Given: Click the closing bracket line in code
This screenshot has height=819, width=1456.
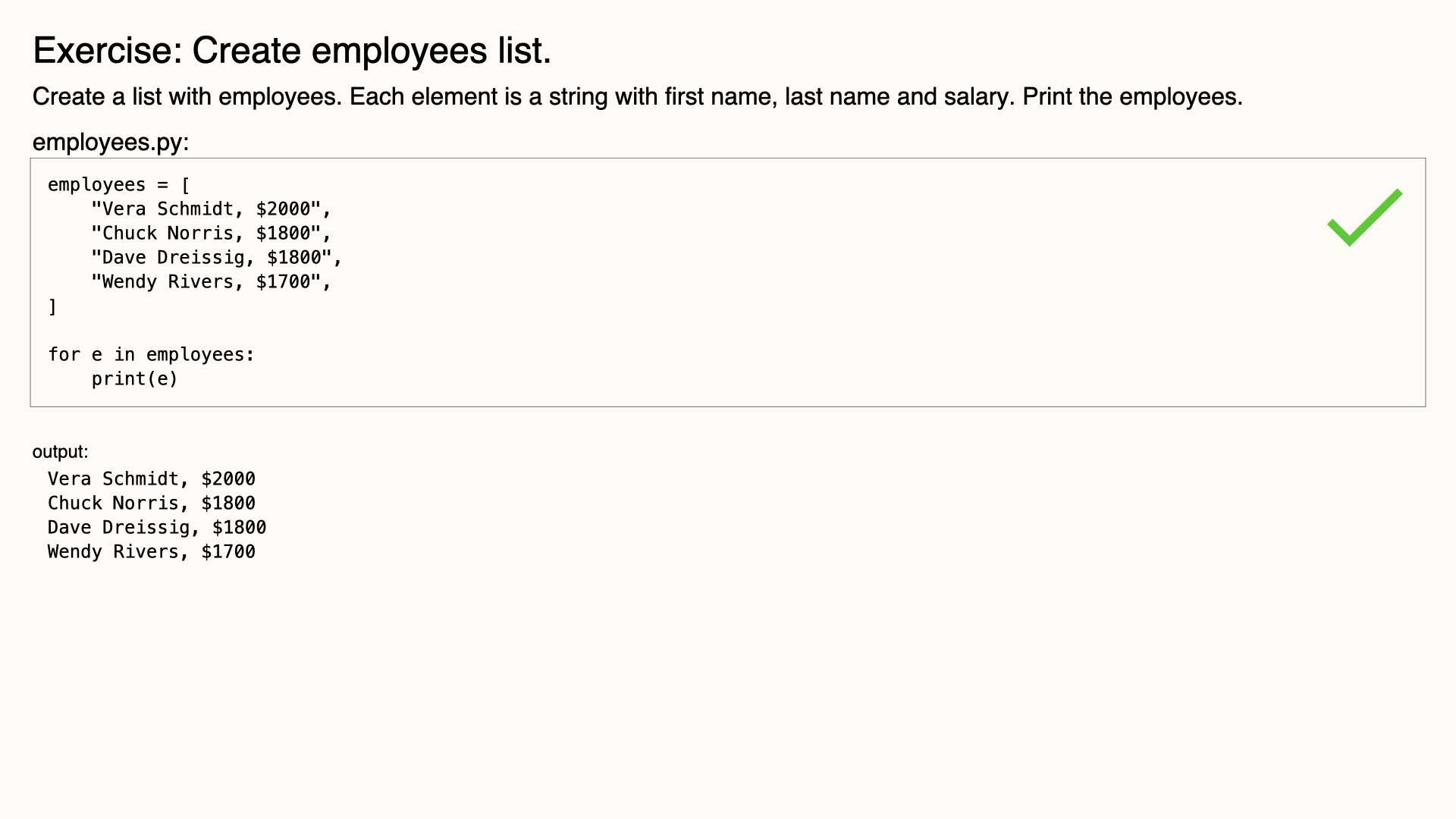Looking at the screenshot, I should coord(52,306).
